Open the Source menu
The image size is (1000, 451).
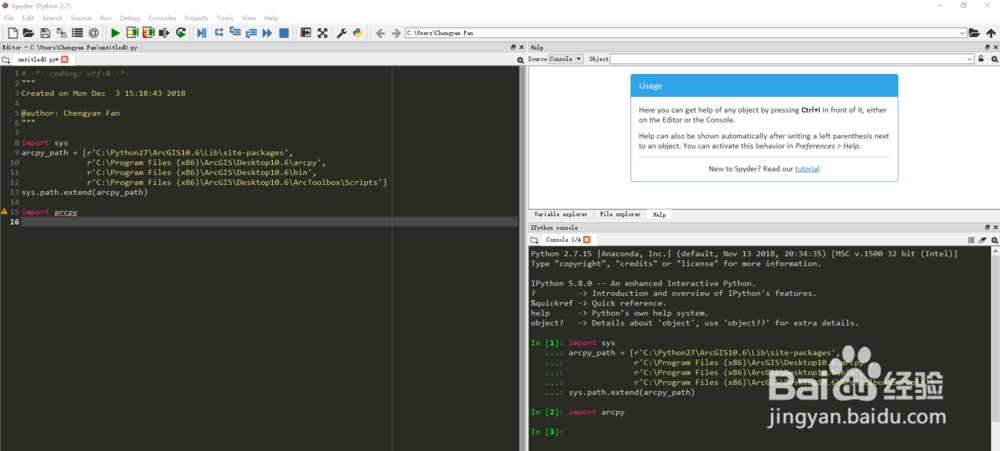(x=81, y=18)
